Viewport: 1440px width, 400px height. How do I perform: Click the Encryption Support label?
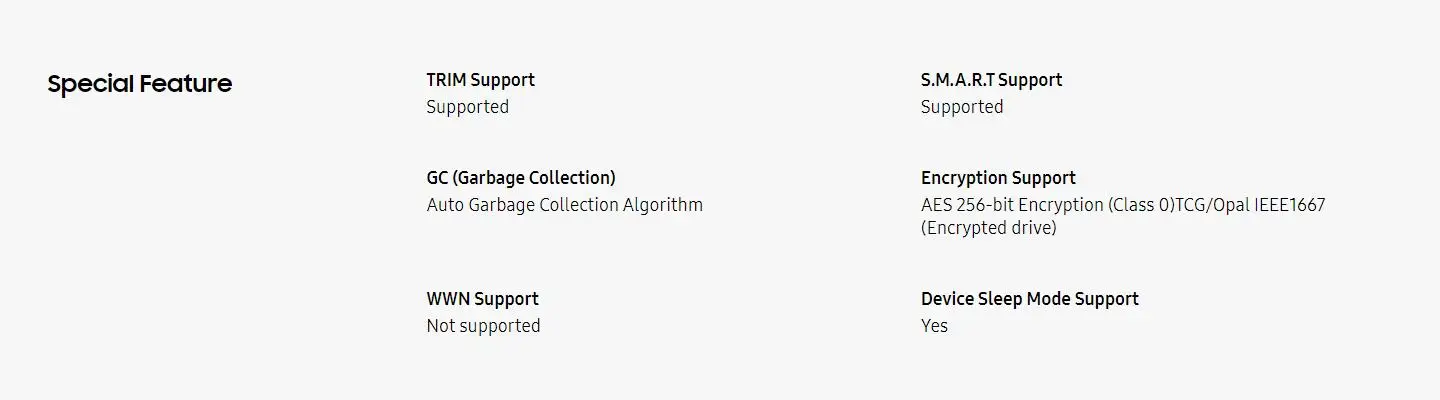click(998, 178)
